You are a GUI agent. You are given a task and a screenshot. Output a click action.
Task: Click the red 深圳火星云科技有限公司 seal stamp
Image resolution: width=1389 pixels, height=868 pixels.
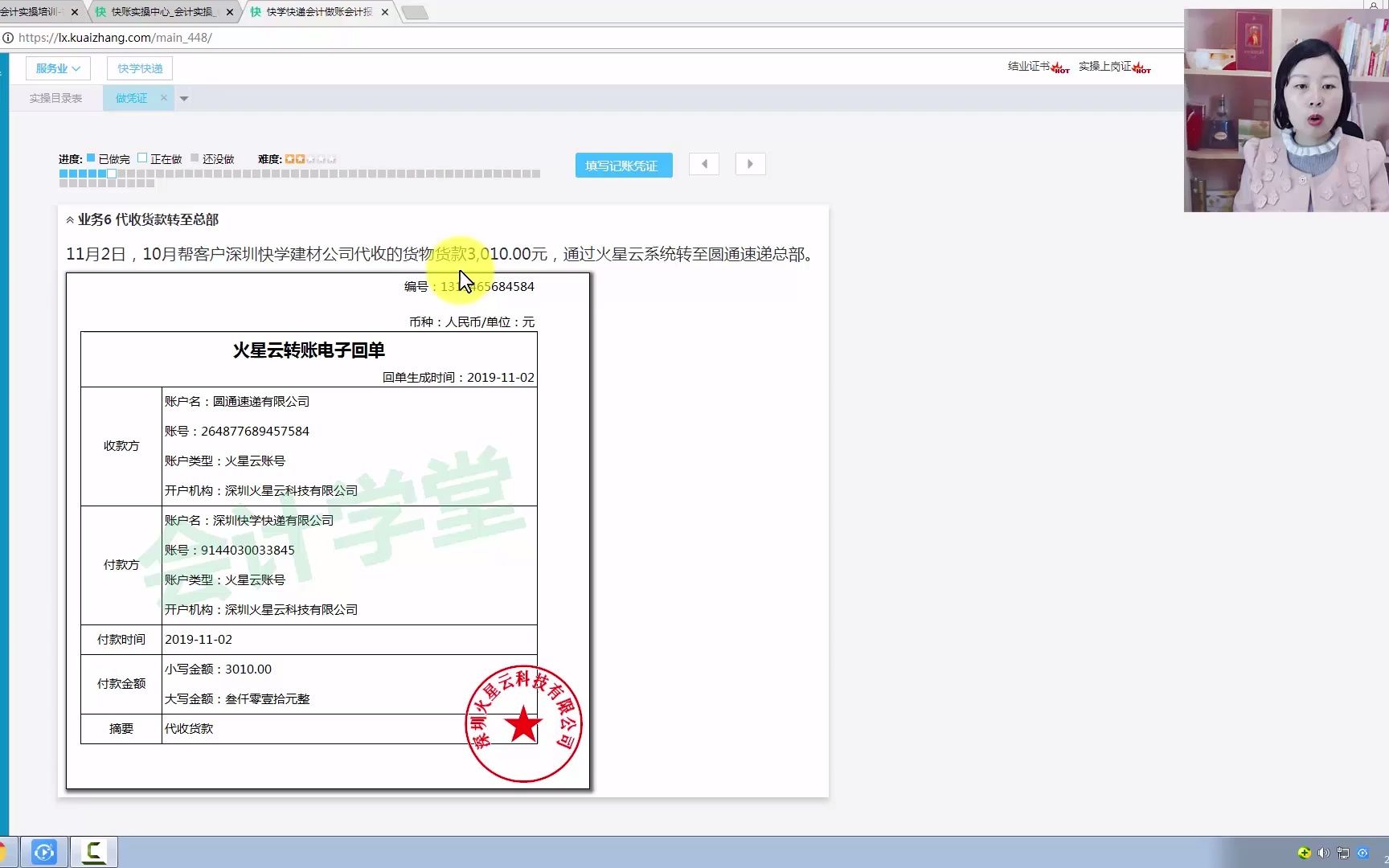[x=523, y=724]
